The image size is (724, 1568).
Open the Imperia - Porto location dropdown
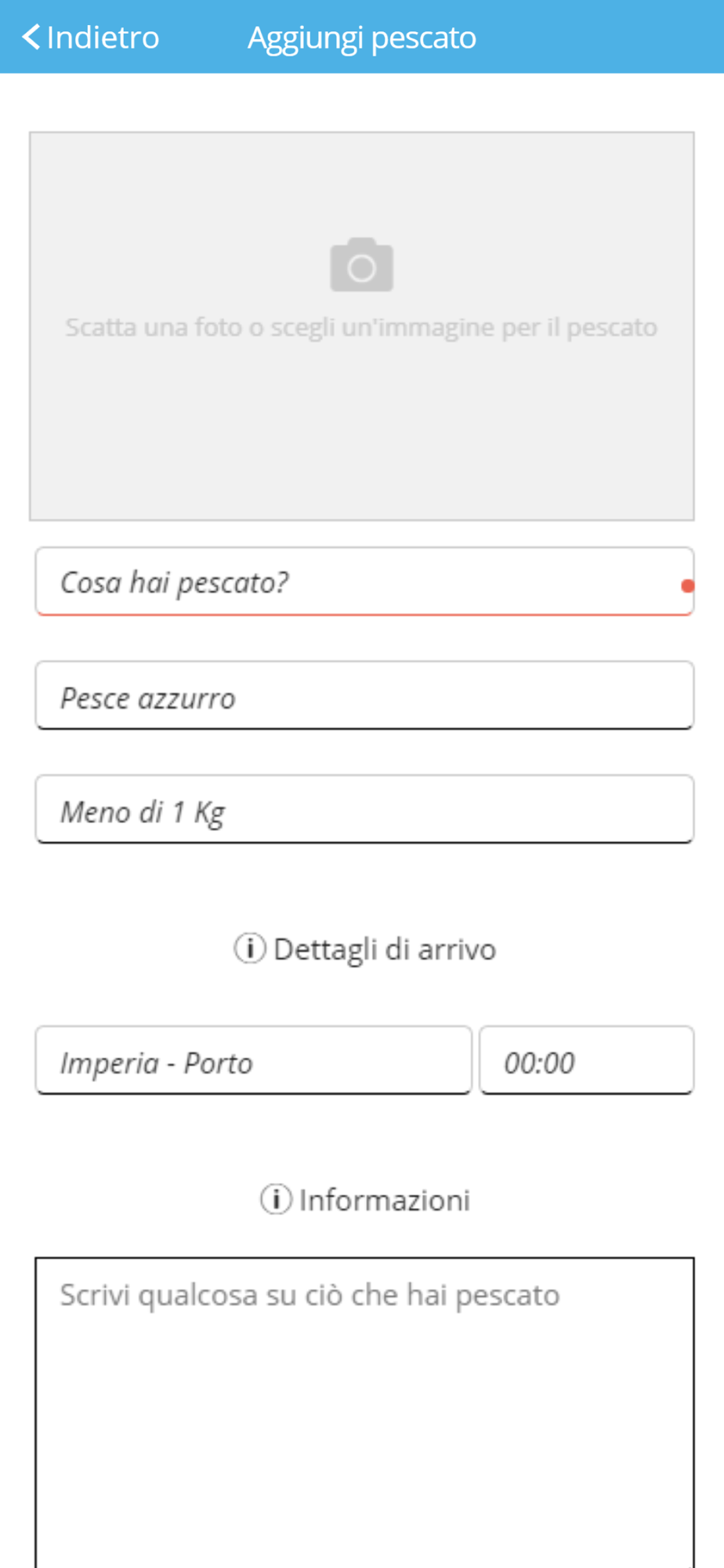[253, 1060]
